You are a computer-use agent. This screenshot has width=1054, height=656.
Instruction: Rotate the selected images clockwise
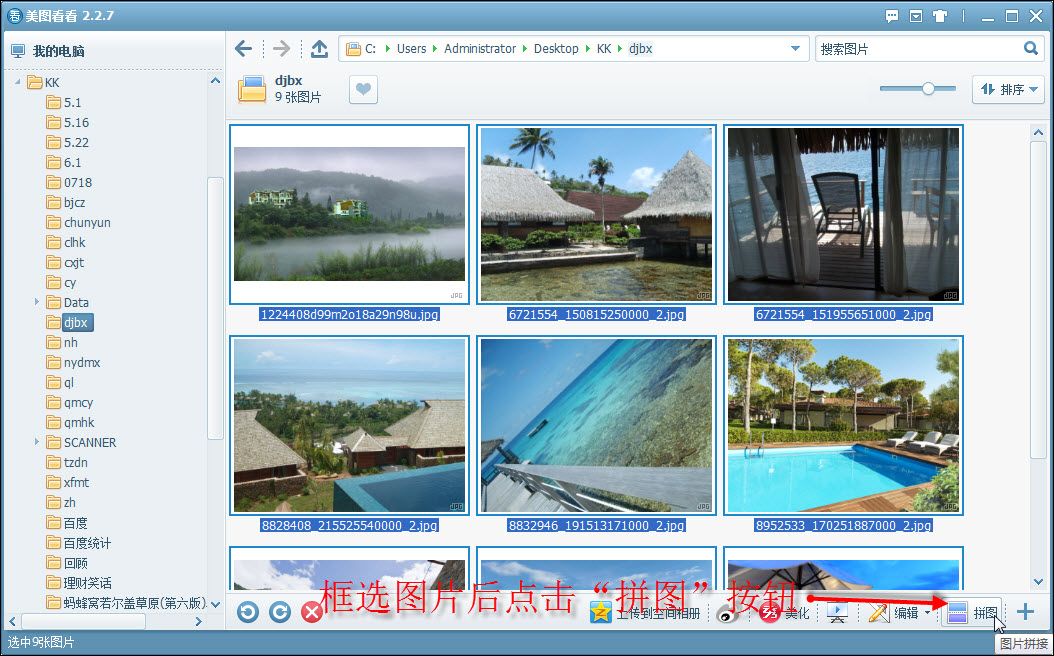coord(280,612)
